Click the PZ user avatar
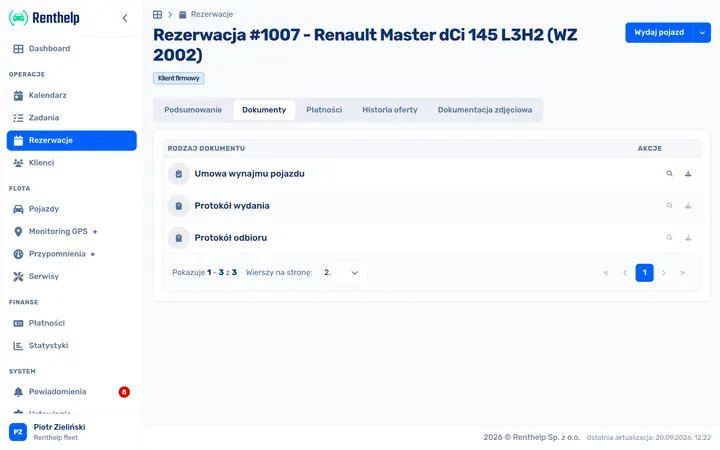The width and height of the screenshot is (720, 450). pyautogui.click(x=18, y=432)
